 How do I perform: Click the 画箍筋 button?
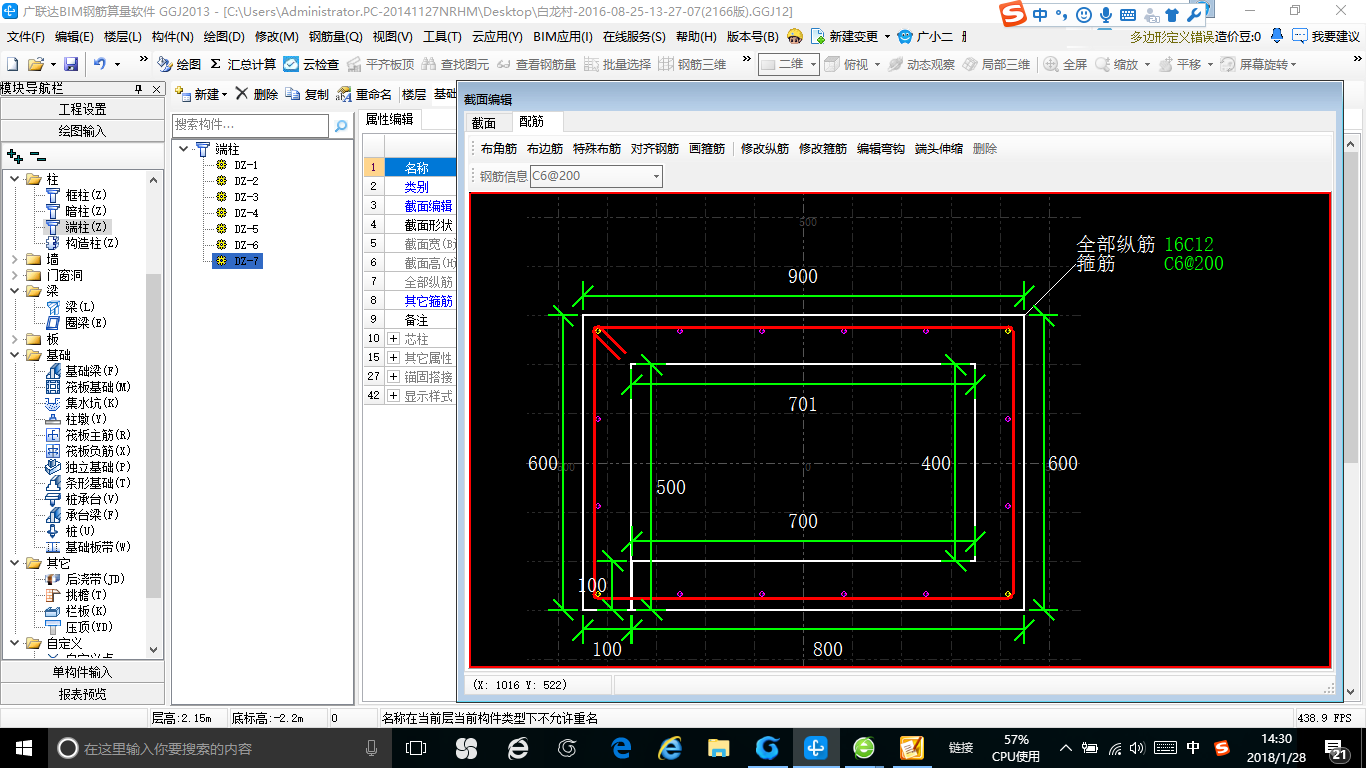click(x=707, y=149)
